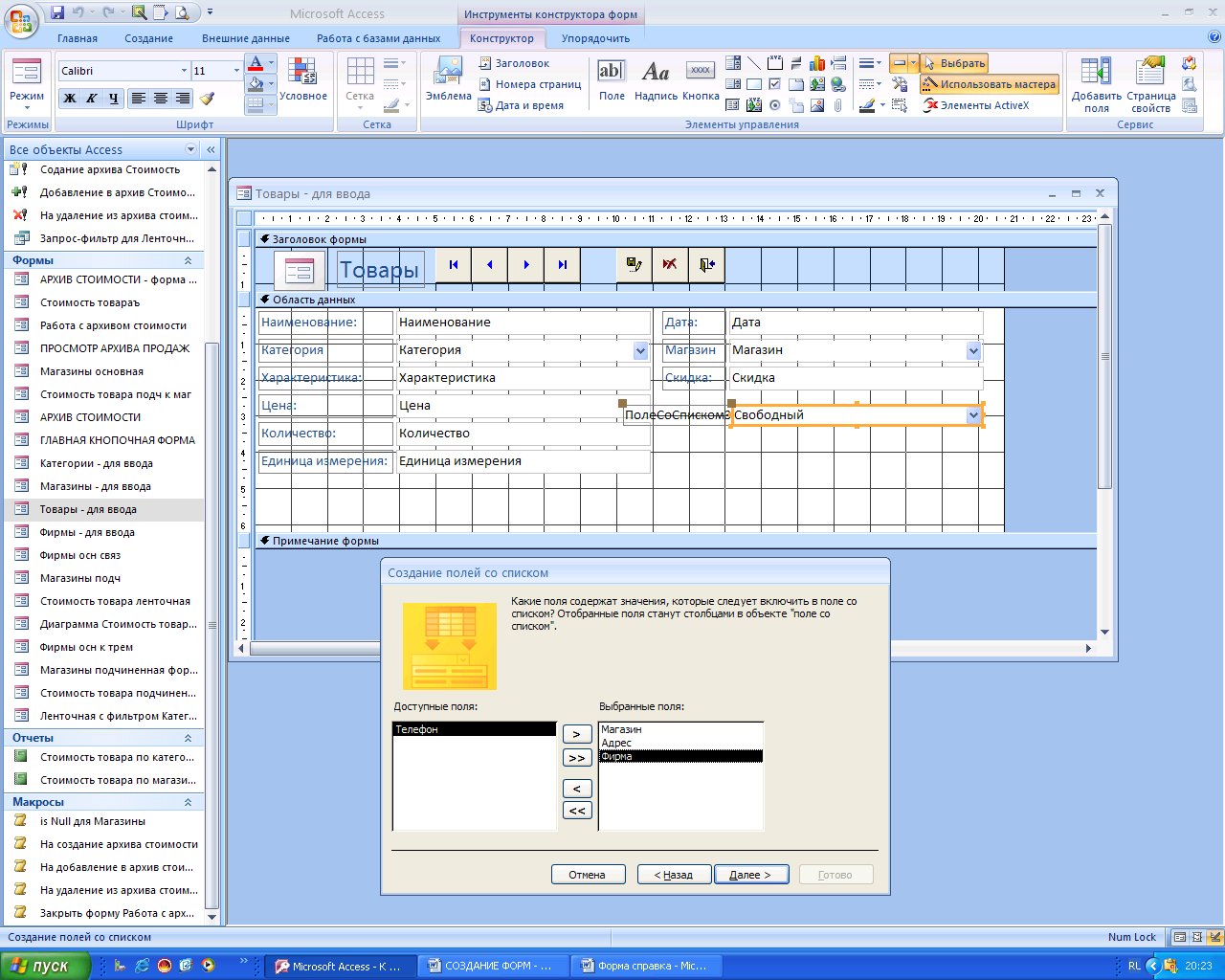Click the first-record navigation button on form

coord(454,265)
